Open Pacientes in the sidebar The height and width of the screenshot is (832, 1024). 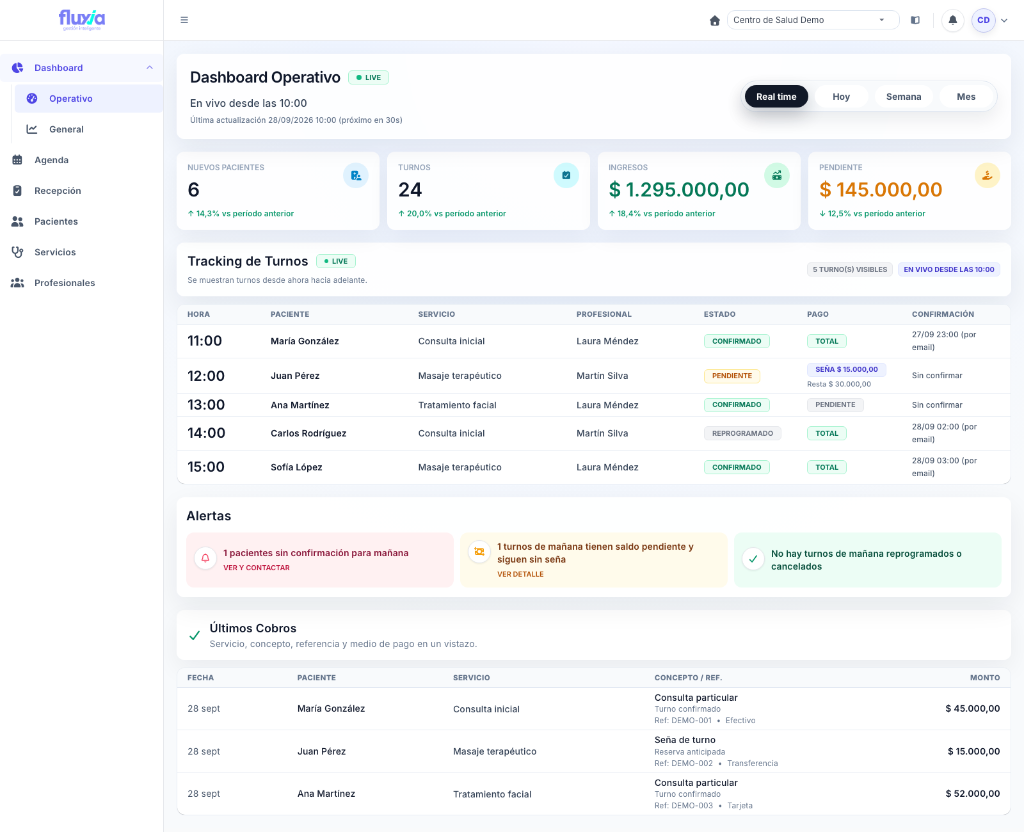pyautogui.click(x=82, y=221)
